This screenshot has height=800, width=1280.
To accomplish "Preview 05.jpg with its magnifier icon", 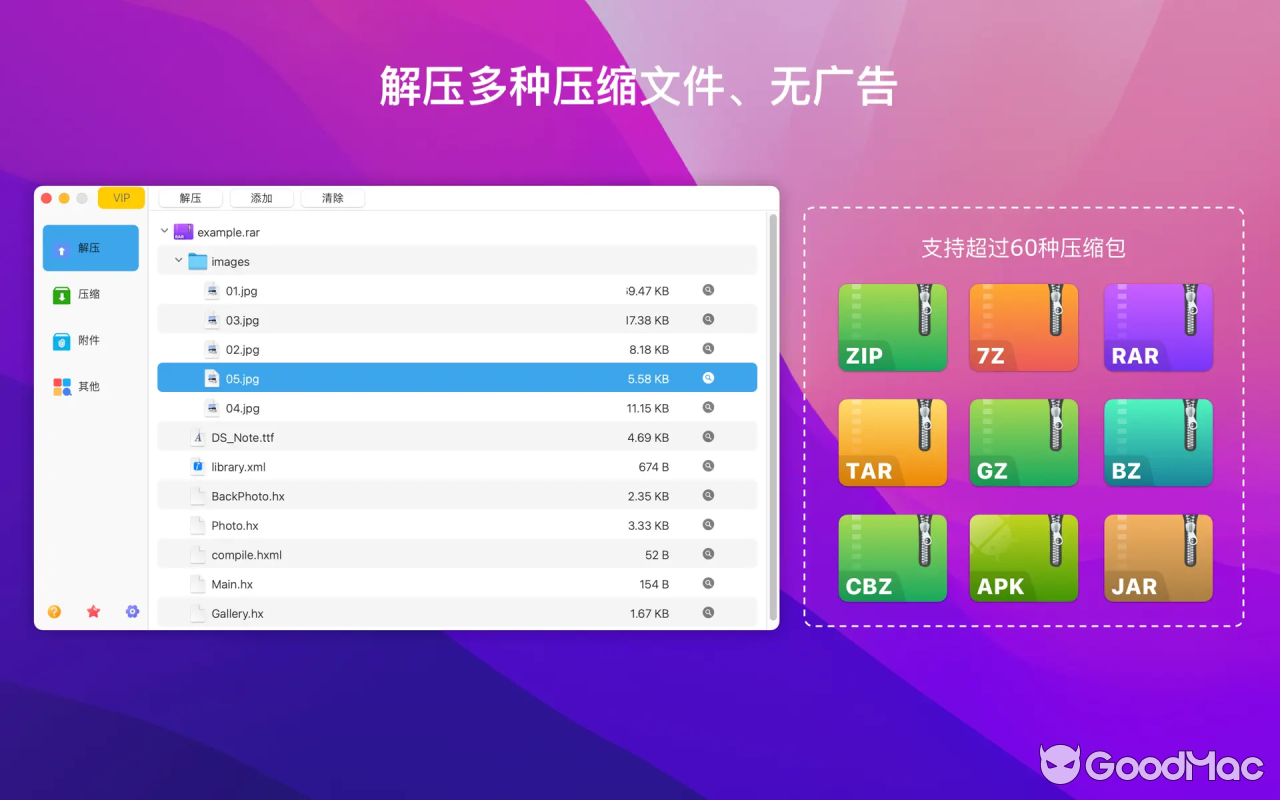I will click(x=708, y=378).
